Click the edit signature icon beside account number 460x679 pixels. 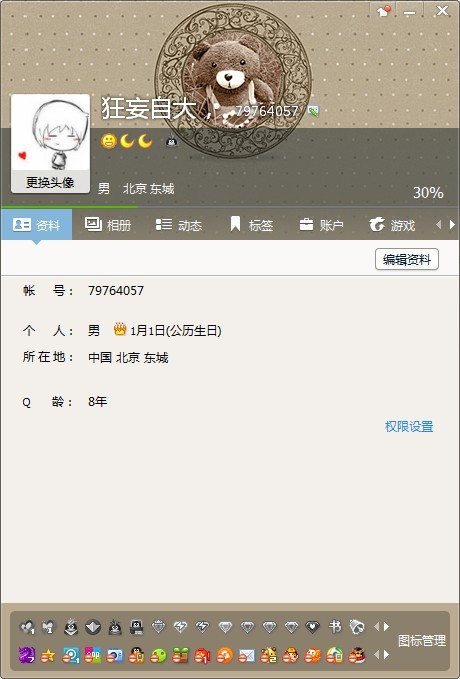[313, 111]
